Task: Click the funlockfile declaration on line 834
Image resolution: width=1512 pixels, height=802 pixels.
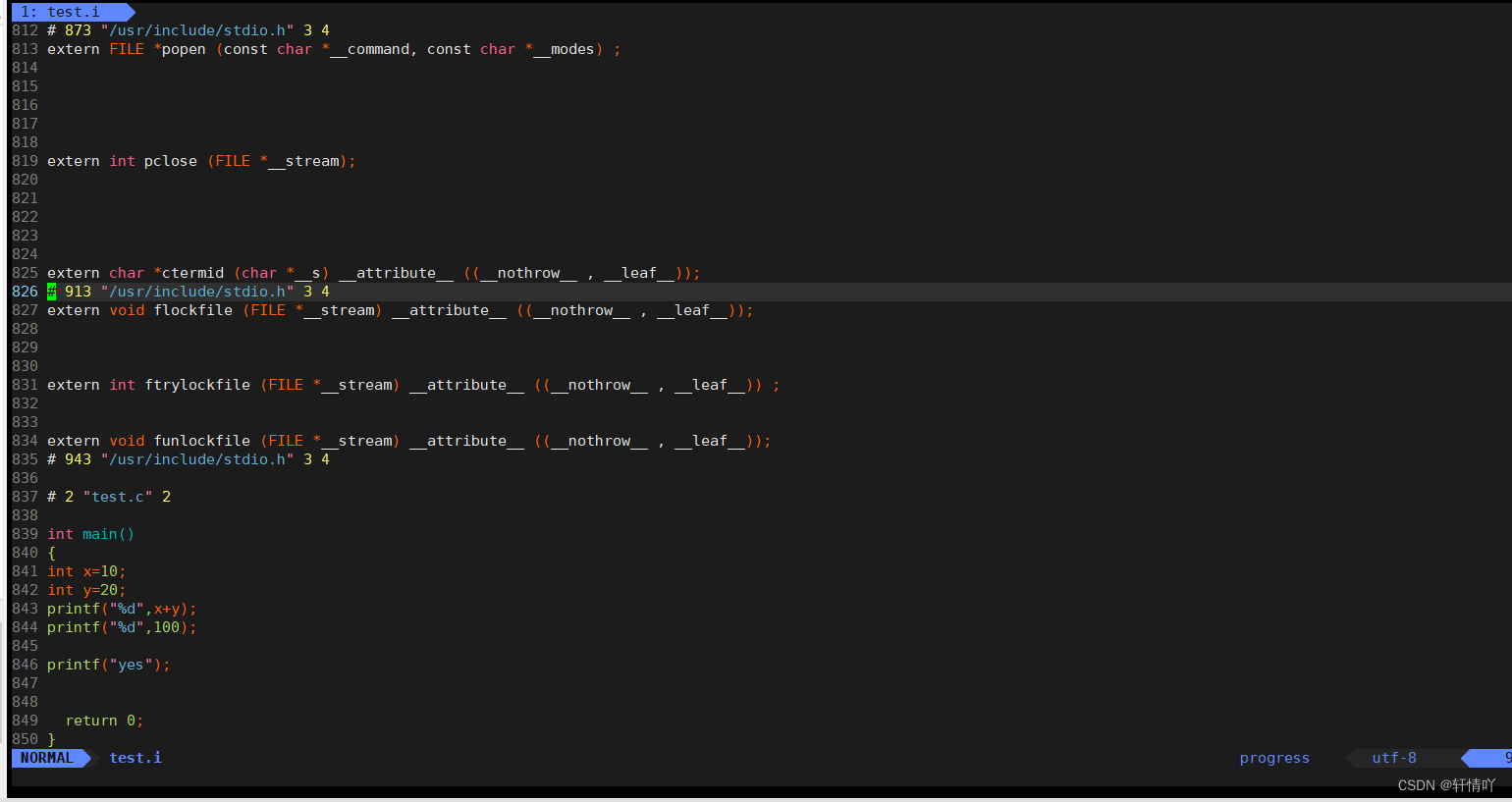Action: tap(409, 441)
